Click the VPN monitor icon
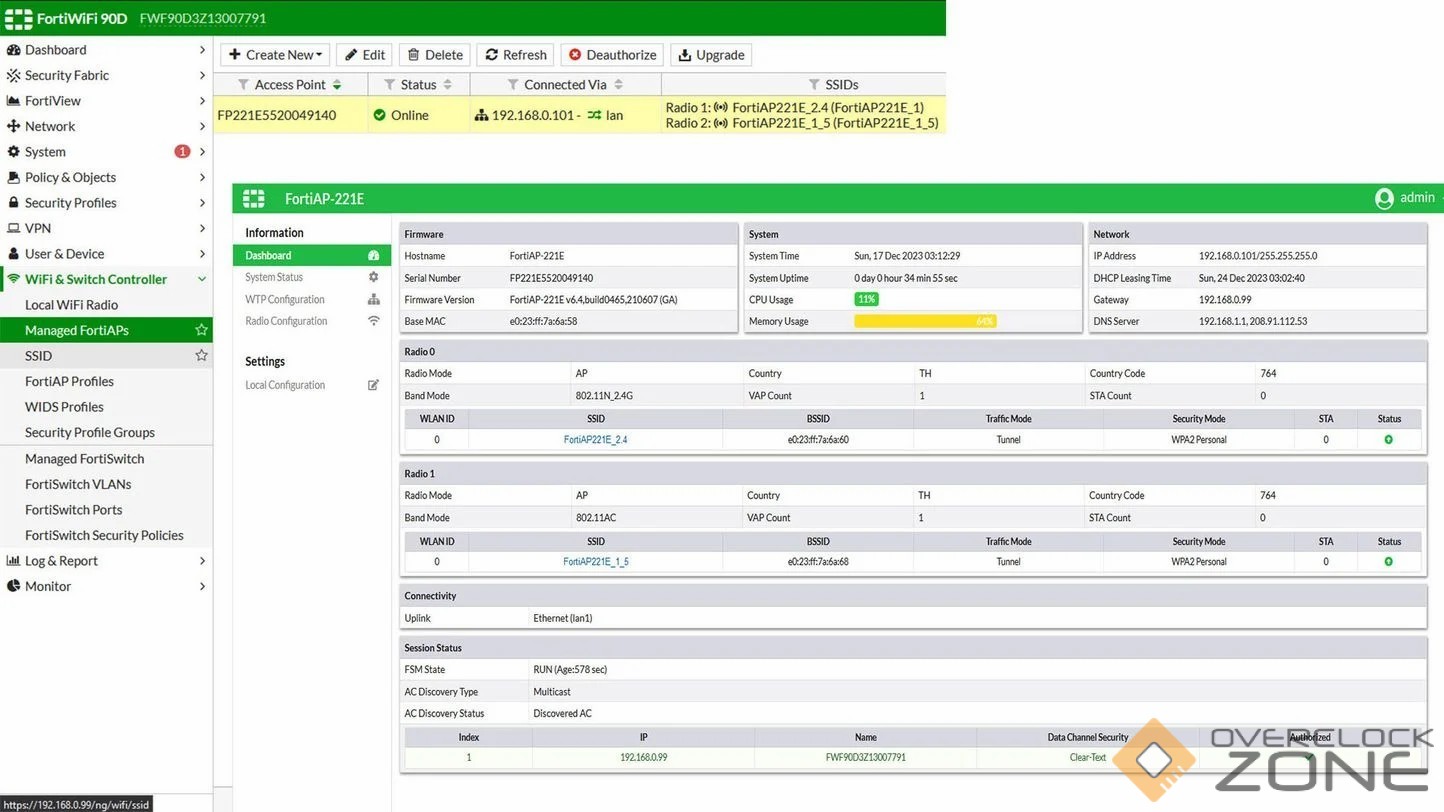Image resolution: width=1444 pixels, height=812 pixels. [x=14, y=228]
